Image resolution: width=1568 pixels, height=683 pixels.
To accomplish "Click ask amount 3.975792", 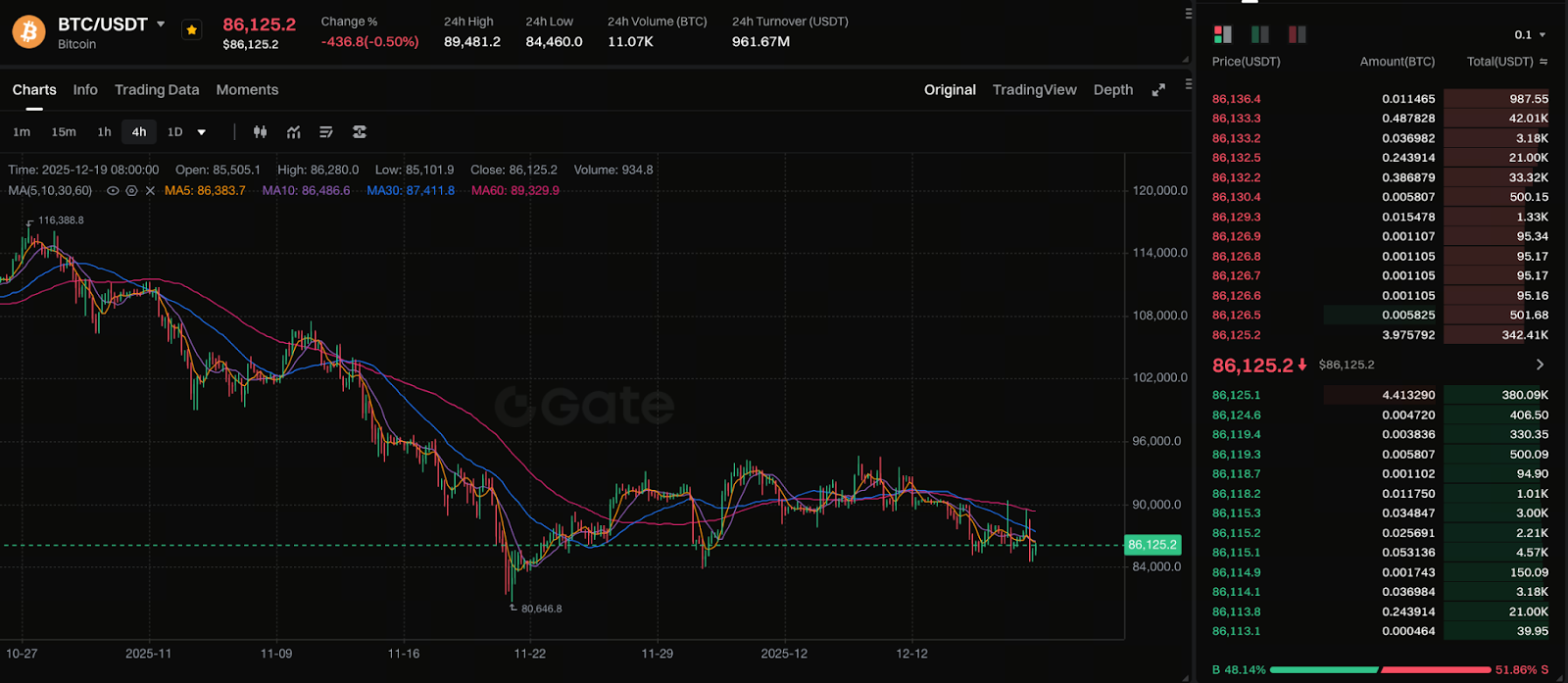I will click(1408, 335).
